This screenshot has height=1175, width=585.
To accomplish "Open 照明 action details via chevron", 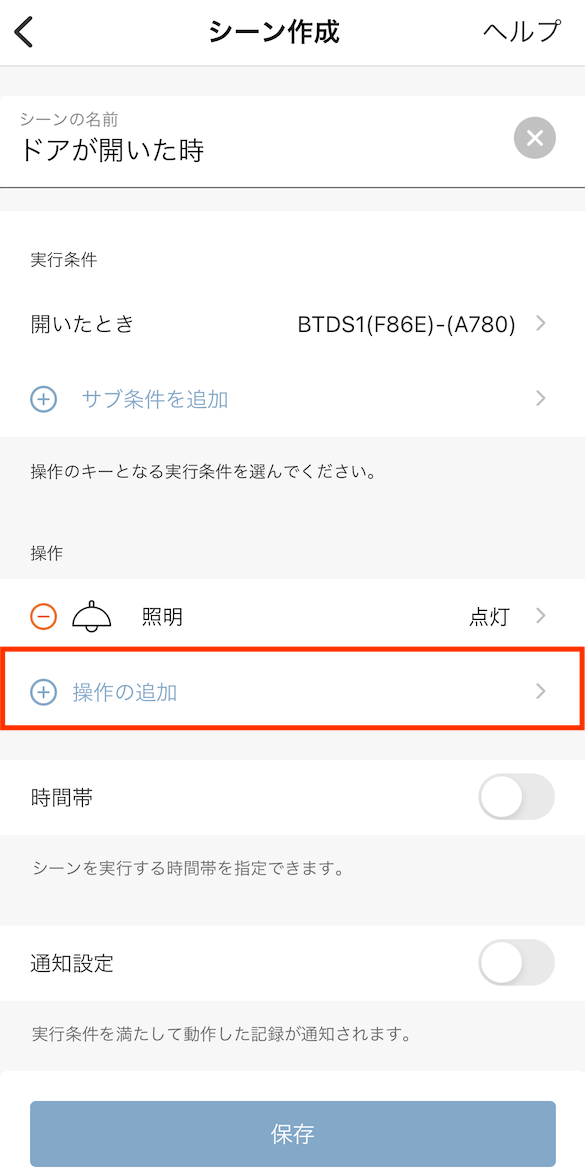I will 541,616.
